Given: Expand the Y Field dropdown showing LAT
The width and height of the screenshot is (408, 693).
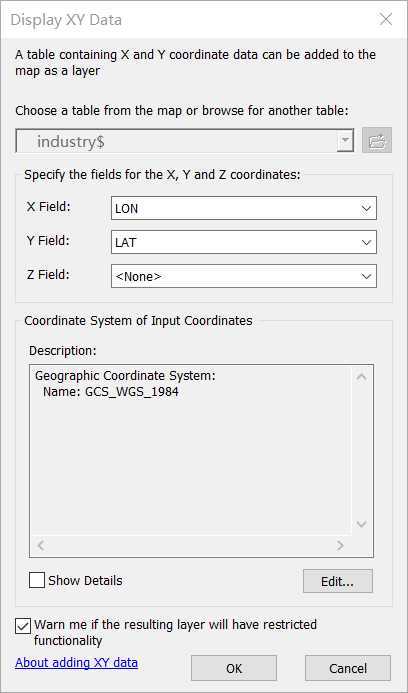Looking at the screenshot, I should [244, 242].
